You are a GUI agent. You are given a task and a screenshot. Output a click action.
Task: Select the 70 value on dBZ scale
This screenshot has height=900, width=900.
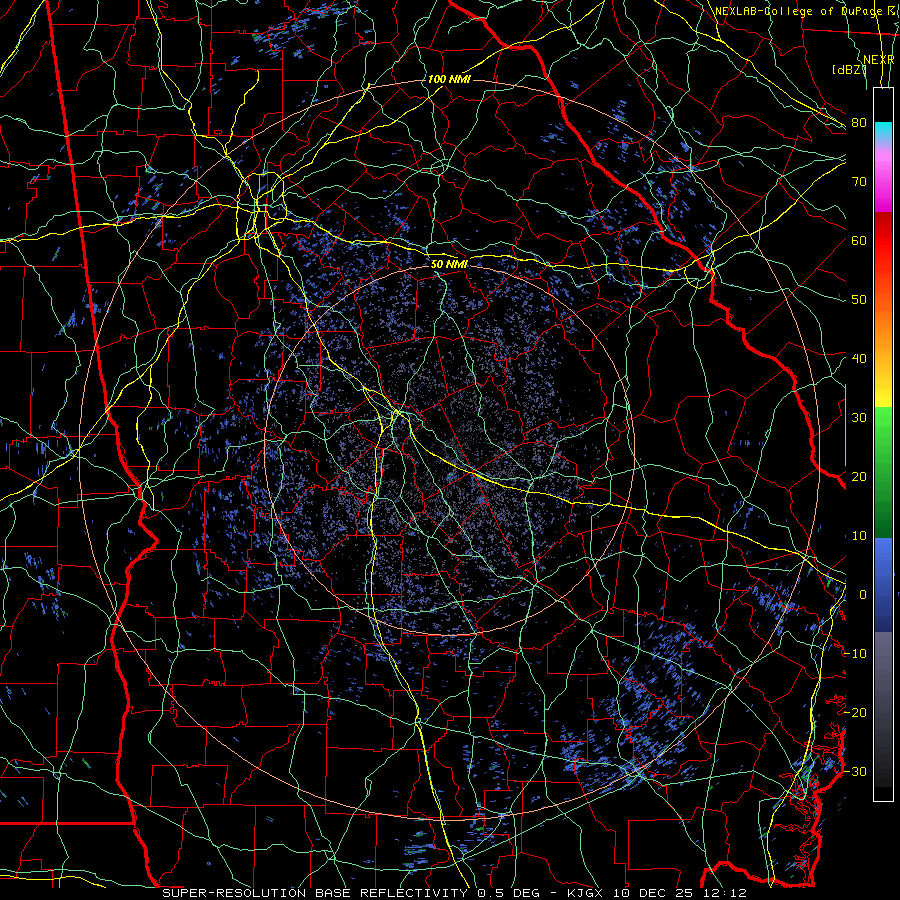(x=859, y=182)
